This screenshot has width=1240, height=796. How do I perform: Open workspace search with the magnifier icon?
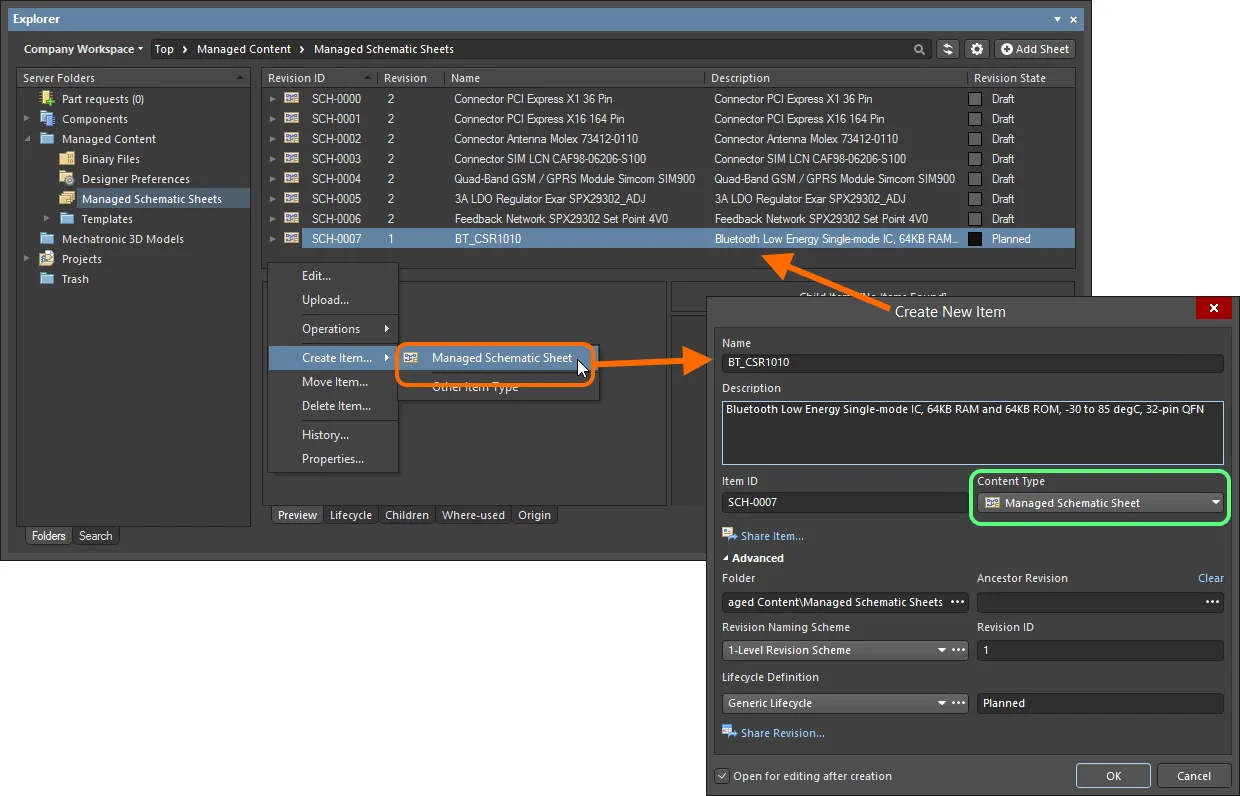pos(919,48)
